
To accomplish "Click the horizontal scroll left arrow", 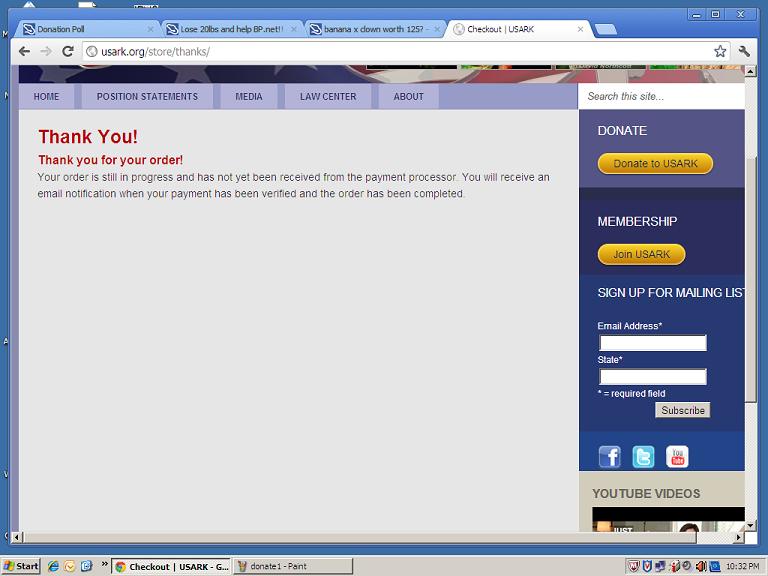I will [16, 537].
